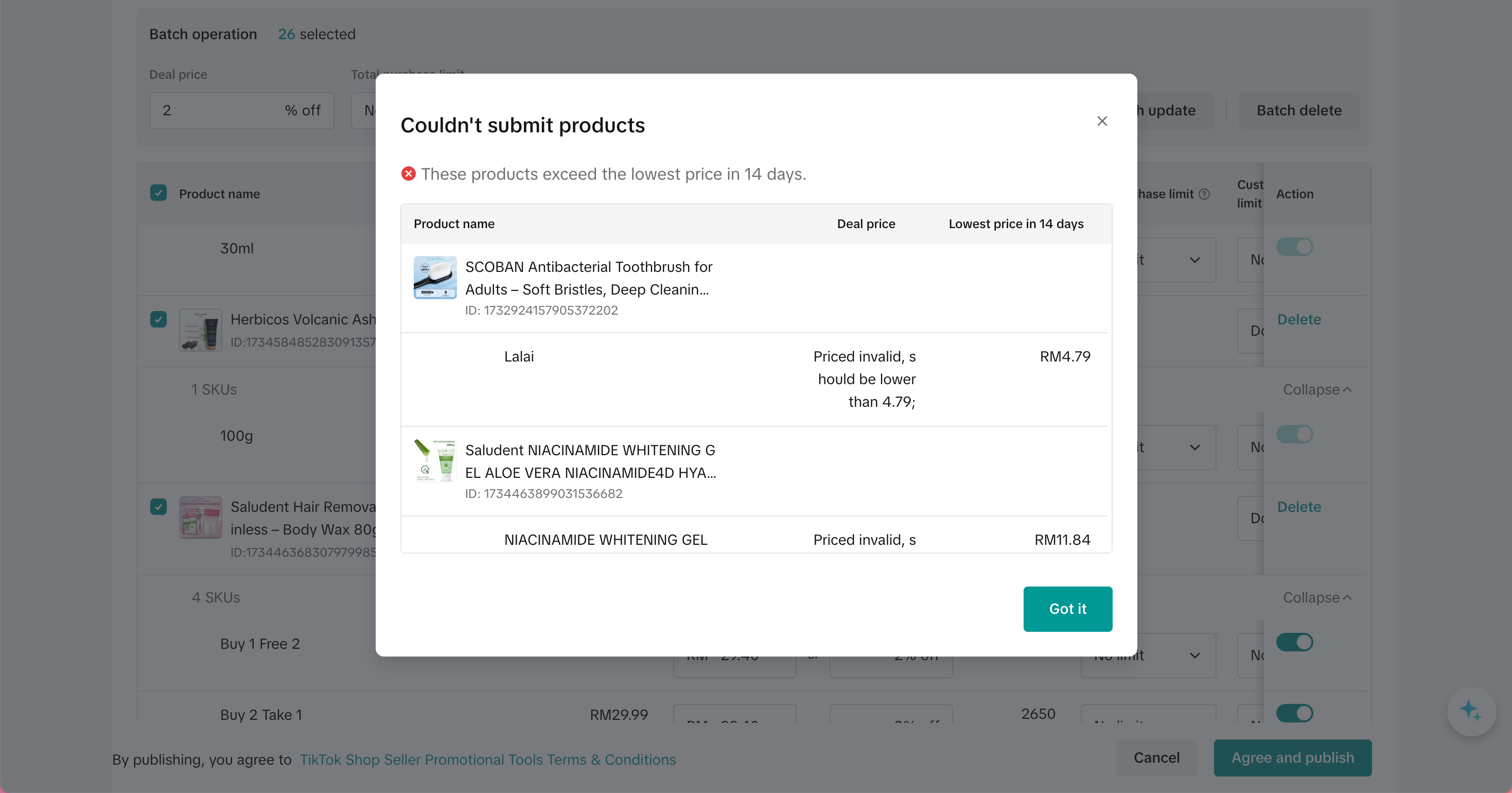Click Saludent Hair Removal product thumbnail
The image size is (1512, 793).
(201, 518)
